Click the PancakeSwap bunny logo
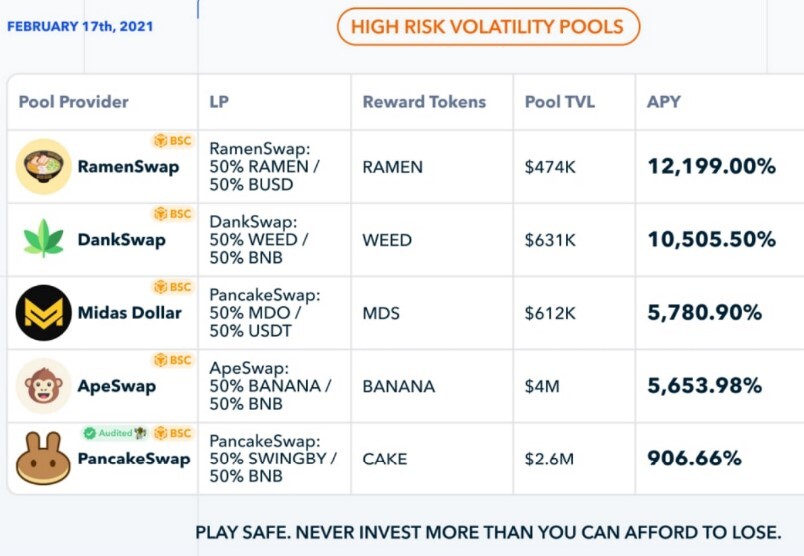 point(43,458)
